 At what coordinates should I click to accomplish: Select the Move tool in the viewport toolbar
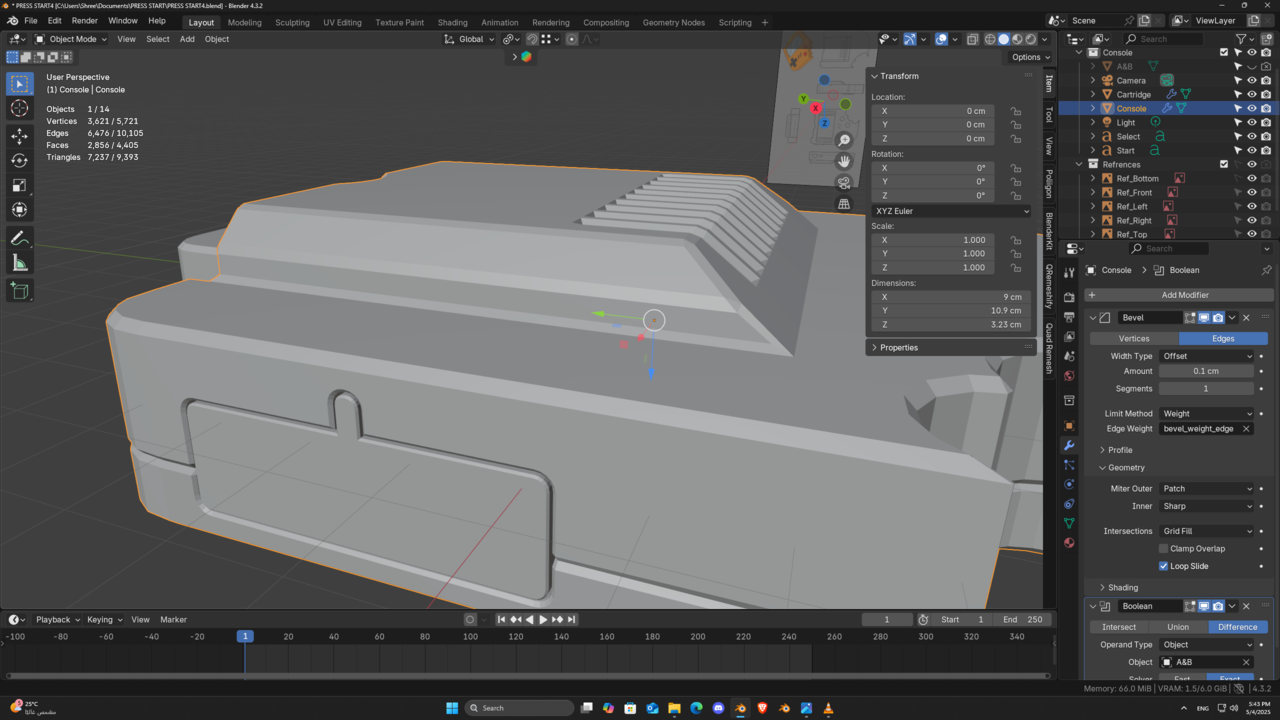point(19,135)
